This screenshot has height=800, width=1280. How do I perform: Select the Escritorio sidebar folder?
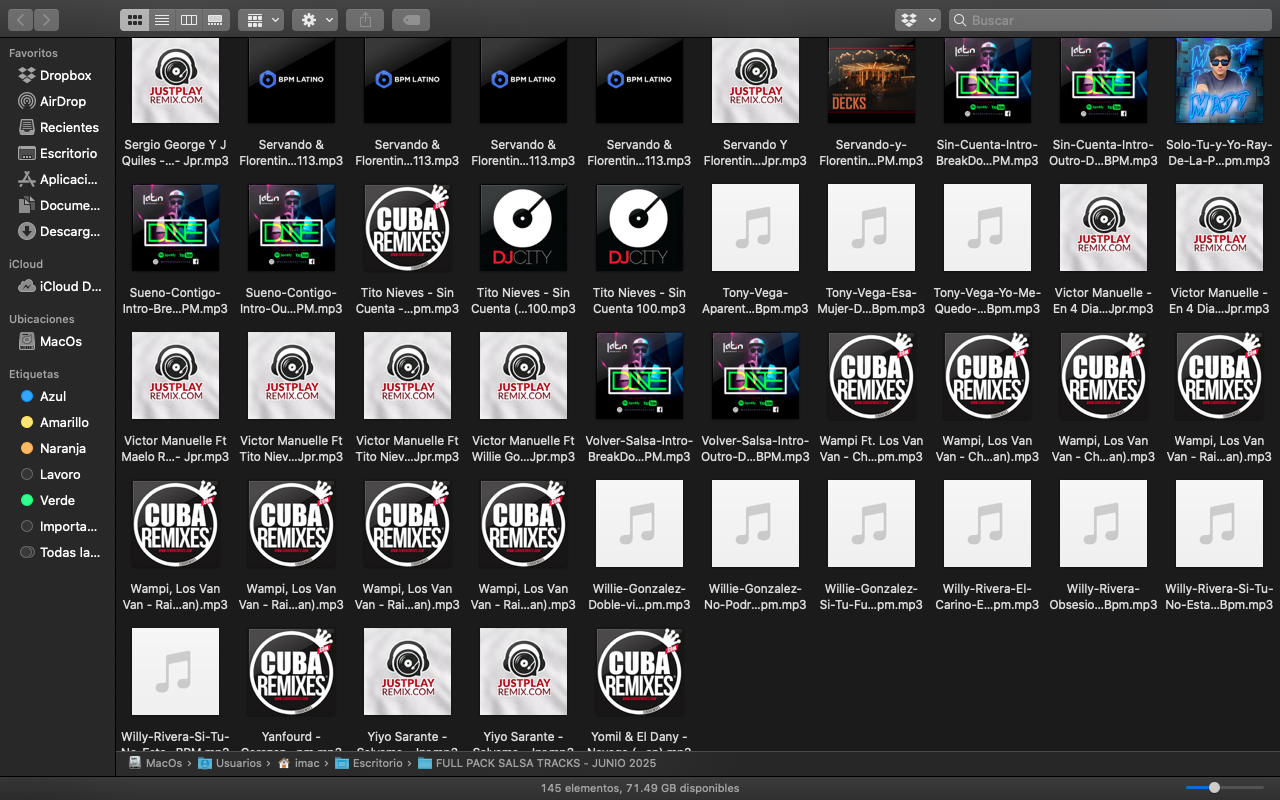coord(68,153)
